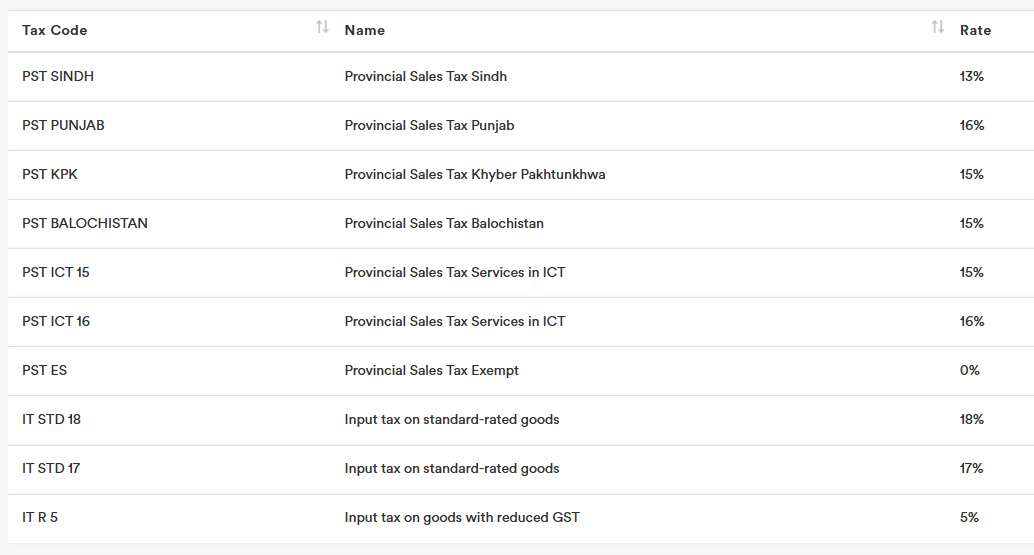Viewport: 1034px width, 555px height.
Task: Click the 0% rate value
Action: tap(969, 370)
